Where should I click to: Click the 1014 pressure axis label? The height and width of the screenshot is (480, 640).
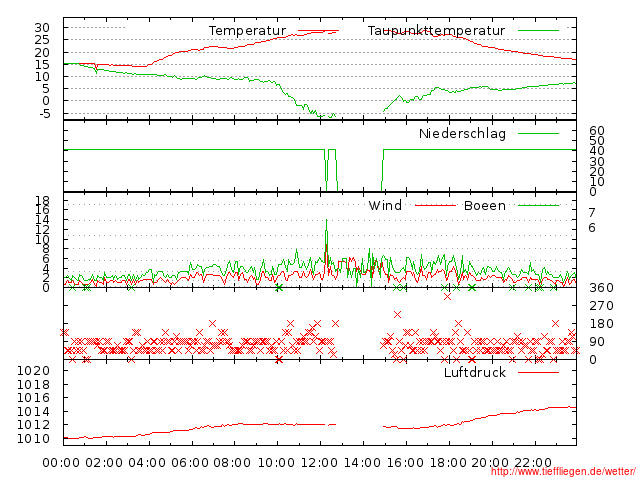click(33, 412)
